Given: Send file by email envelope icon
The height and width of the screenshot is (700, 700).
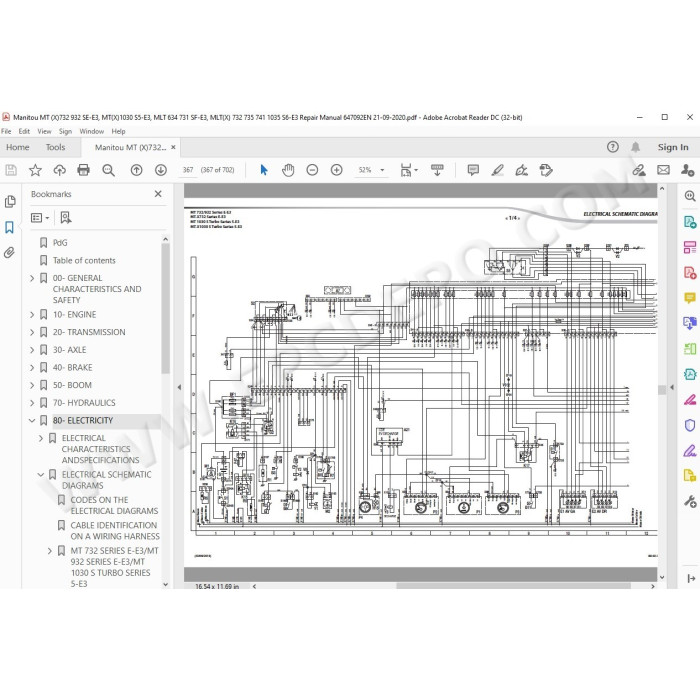Looking at the screenshot, I should (663, 170).
